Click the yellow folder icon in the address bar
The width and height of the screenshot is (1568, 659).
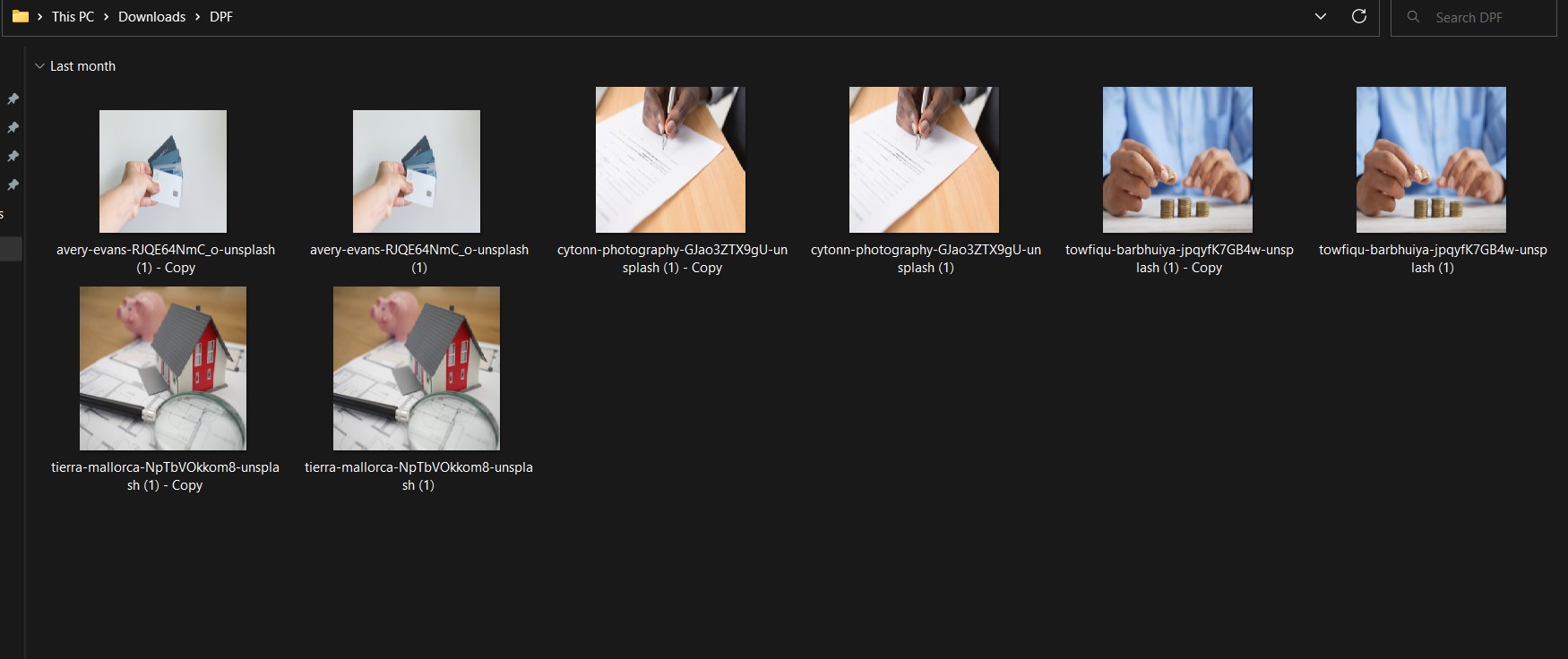(20, 16)
